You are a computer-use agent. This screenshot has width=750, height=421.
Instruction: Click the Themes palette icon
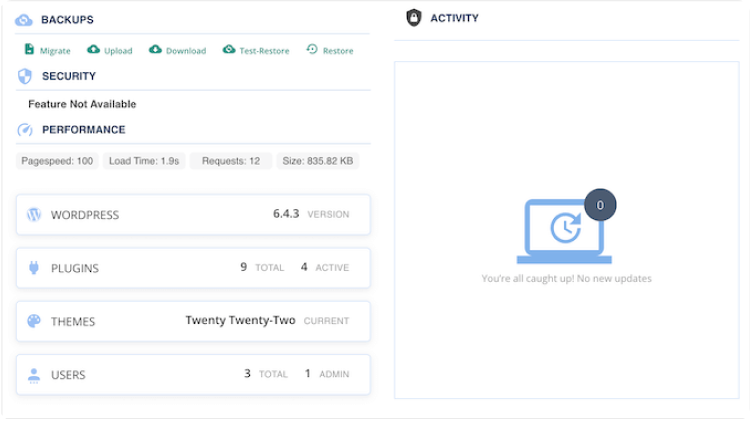pos(34,321)
